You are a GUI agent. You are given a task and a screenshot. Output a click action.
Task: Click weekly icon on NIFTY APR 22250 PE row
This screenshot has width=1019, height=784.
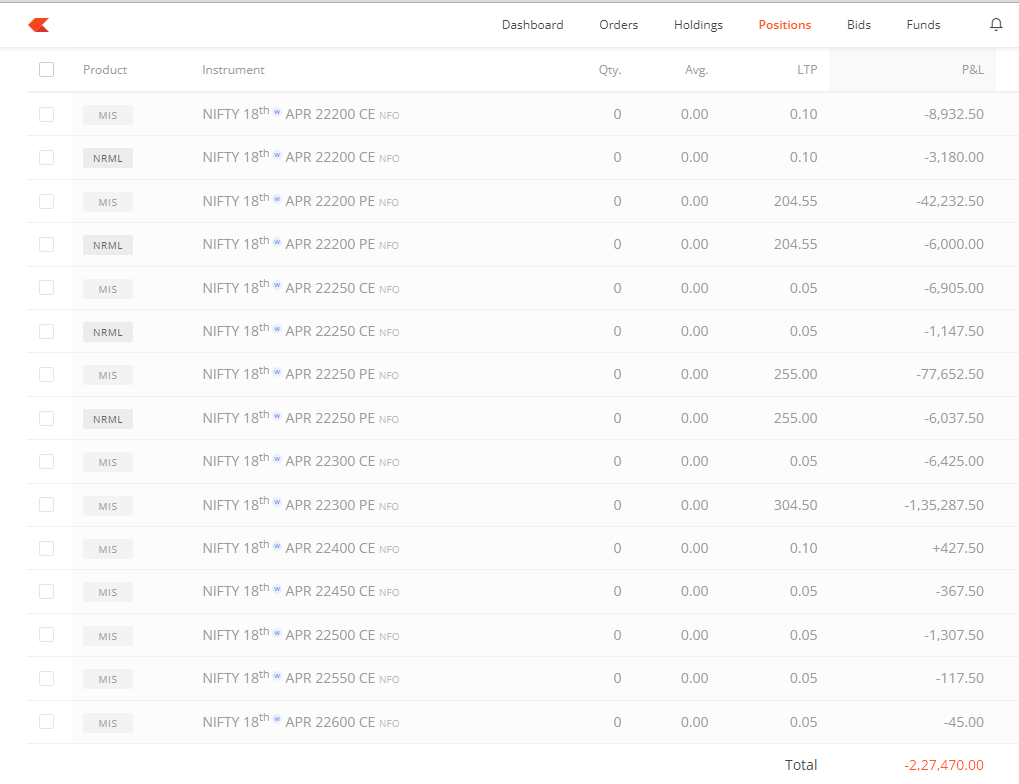click(277, 372)
